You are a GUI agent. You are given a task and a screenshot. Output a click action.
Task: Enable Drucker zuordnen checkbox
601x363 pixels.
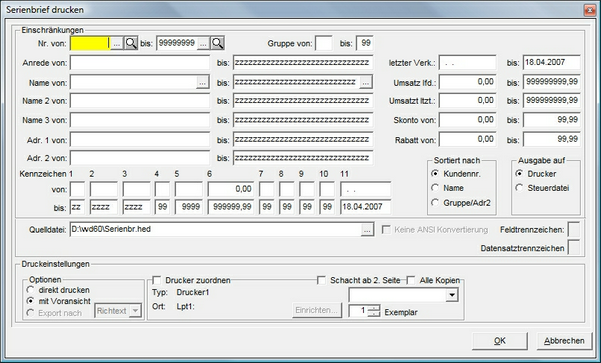[x=156, y=280]
